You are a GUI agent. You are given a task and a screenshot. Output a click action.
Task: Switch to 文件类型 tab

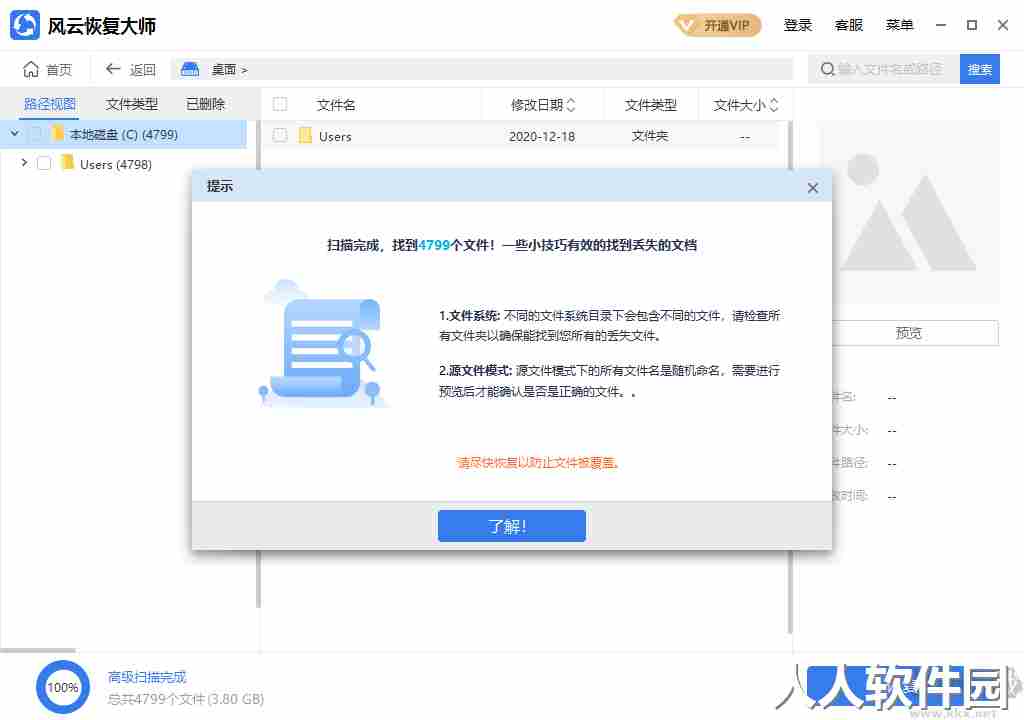pyautogui.click(x=131, y=104)
